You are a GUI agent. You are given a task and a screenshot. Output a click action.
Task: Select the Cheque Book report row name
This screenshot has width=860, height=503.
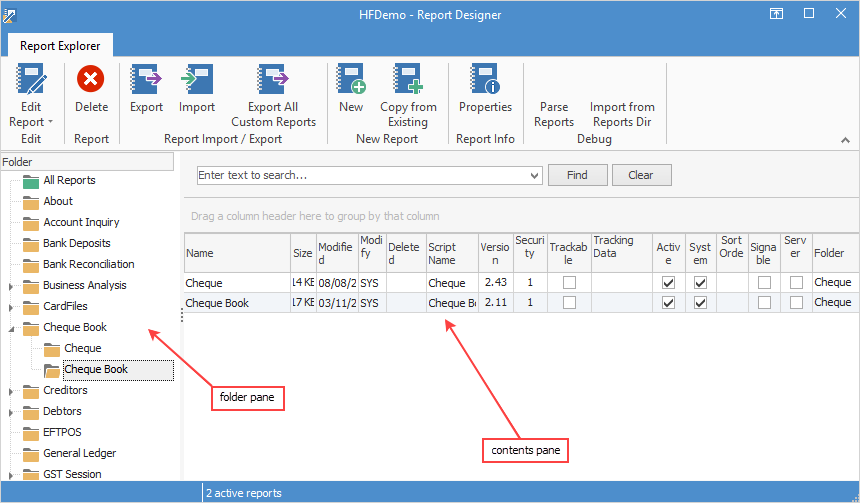point(217,303)
